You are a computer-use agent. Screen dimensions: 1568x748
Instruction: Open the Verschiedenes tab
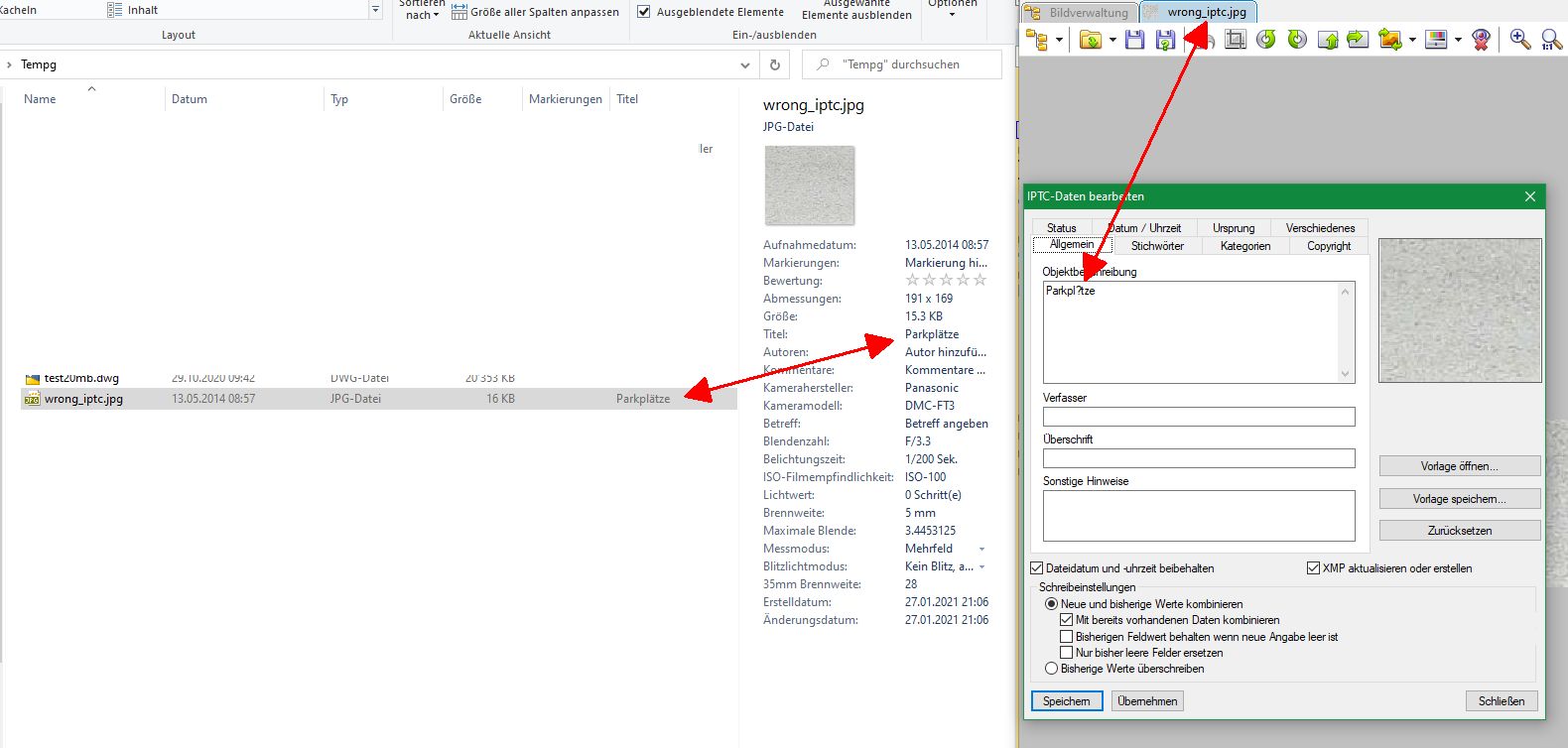point(1320,228)
